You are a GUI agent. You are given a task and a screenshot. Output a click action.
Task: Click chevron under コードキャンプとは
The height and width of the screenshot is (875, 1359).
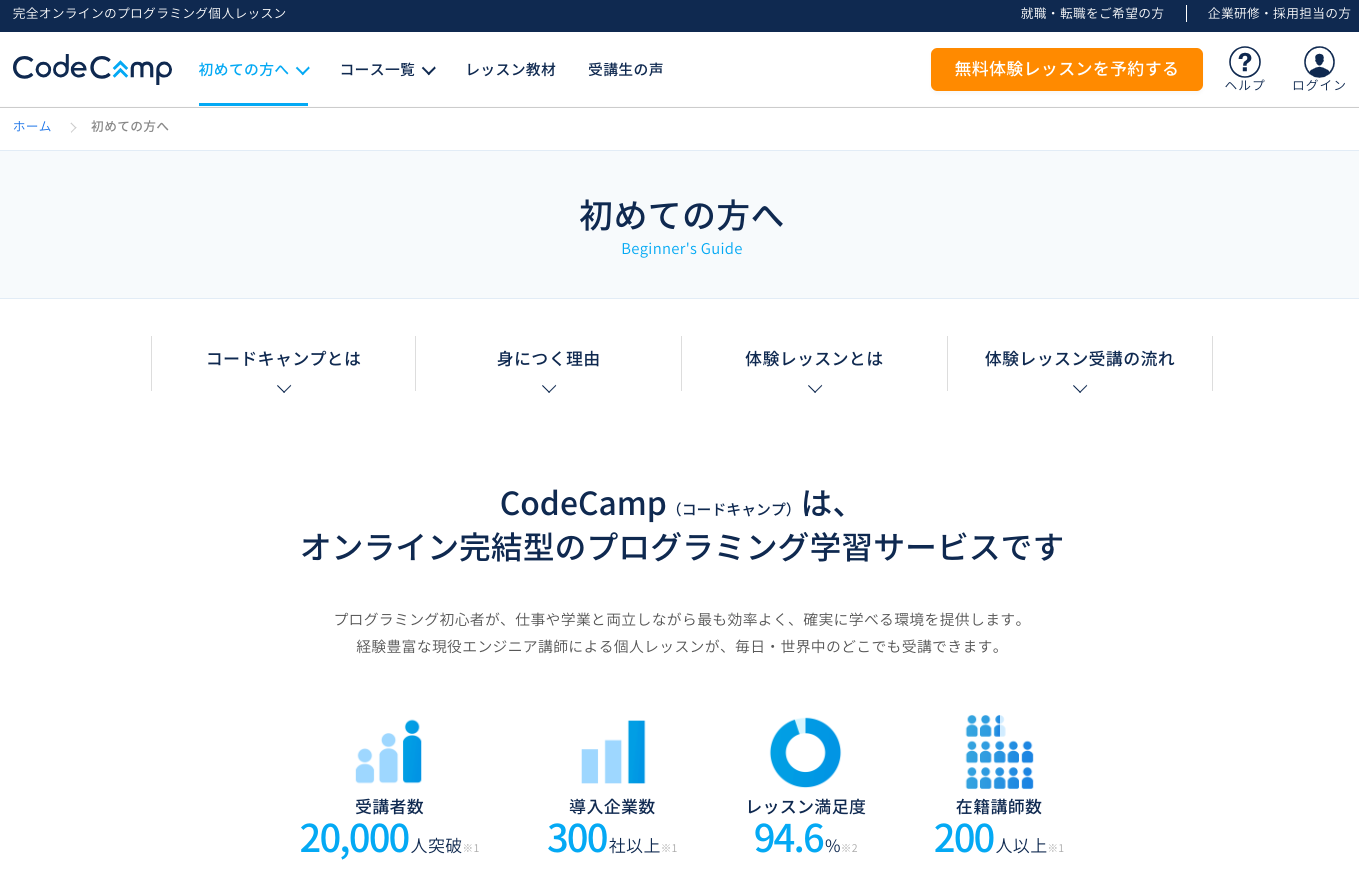(x=284, y=389)
